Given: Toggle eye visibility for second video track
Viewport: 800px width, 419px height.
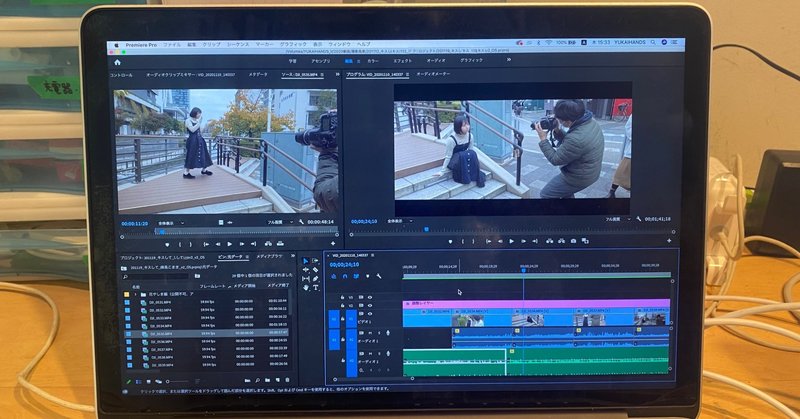Looking at the screenshot, I should [370, 306].
